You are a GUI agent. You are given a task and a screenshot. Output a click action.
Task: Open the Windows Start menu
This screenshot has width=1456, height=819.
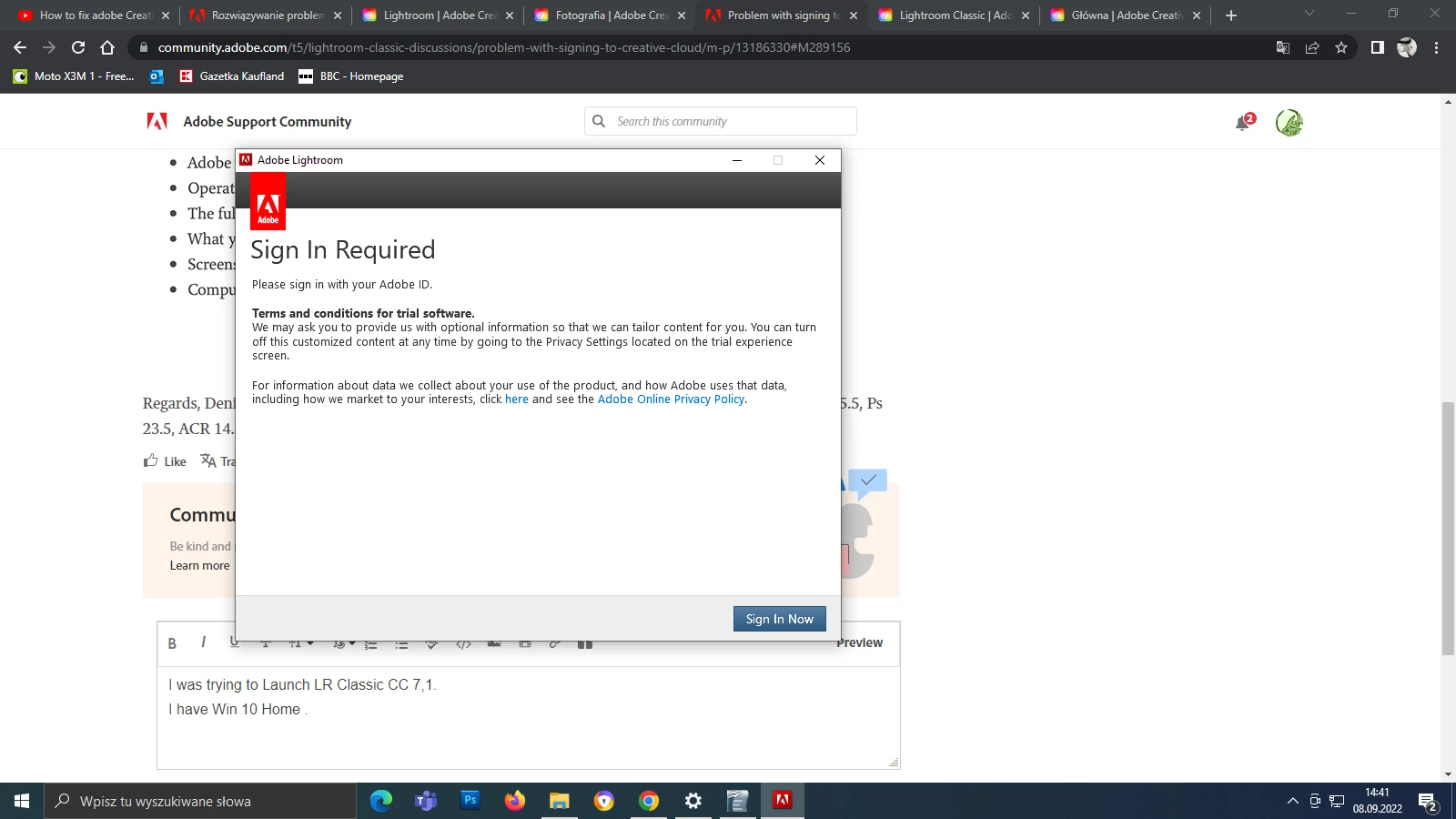pyautogui.click(x=22, y=801)
